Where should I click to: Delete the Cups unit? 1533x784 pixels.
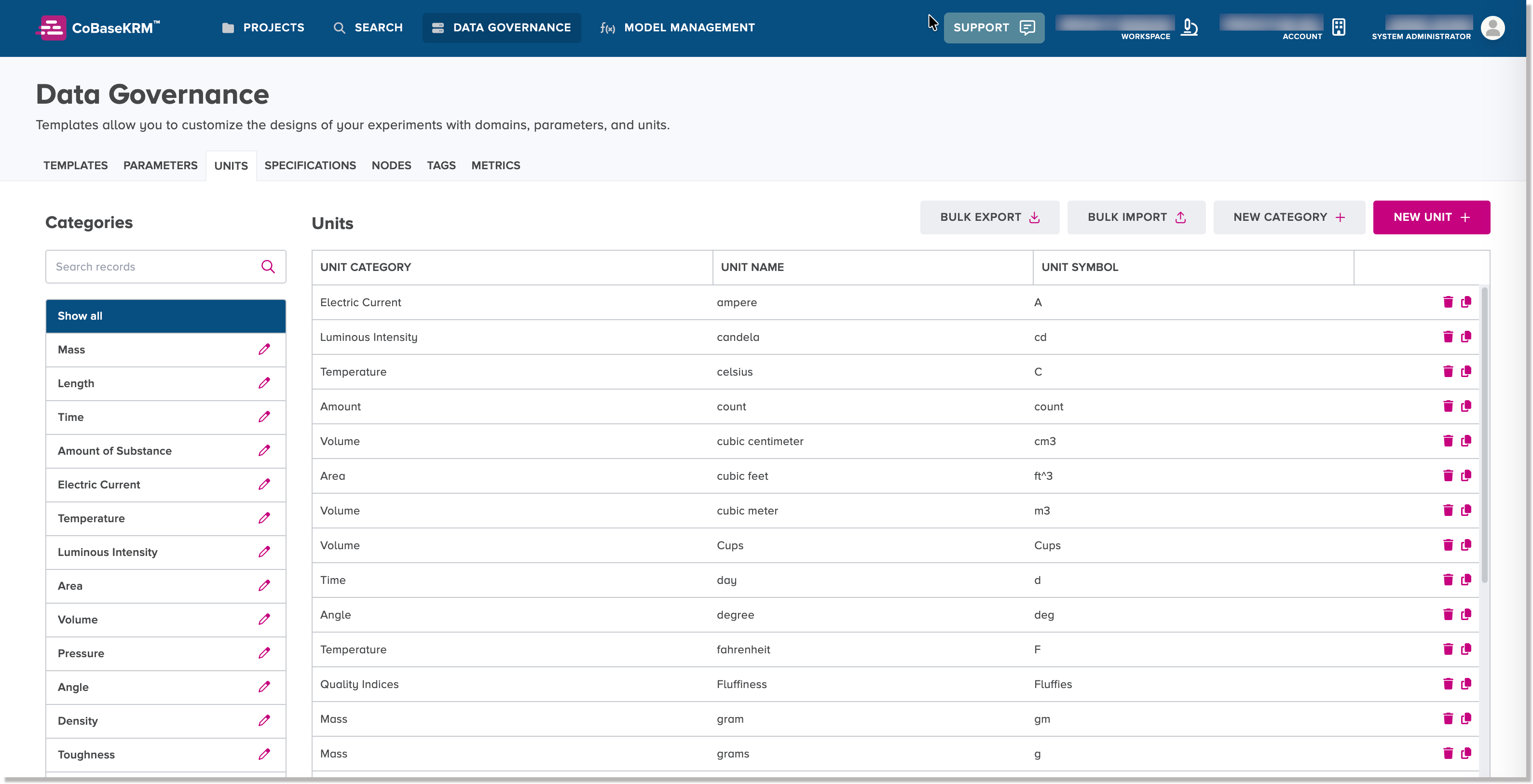pyautogui.click(x=1448, y=545)
